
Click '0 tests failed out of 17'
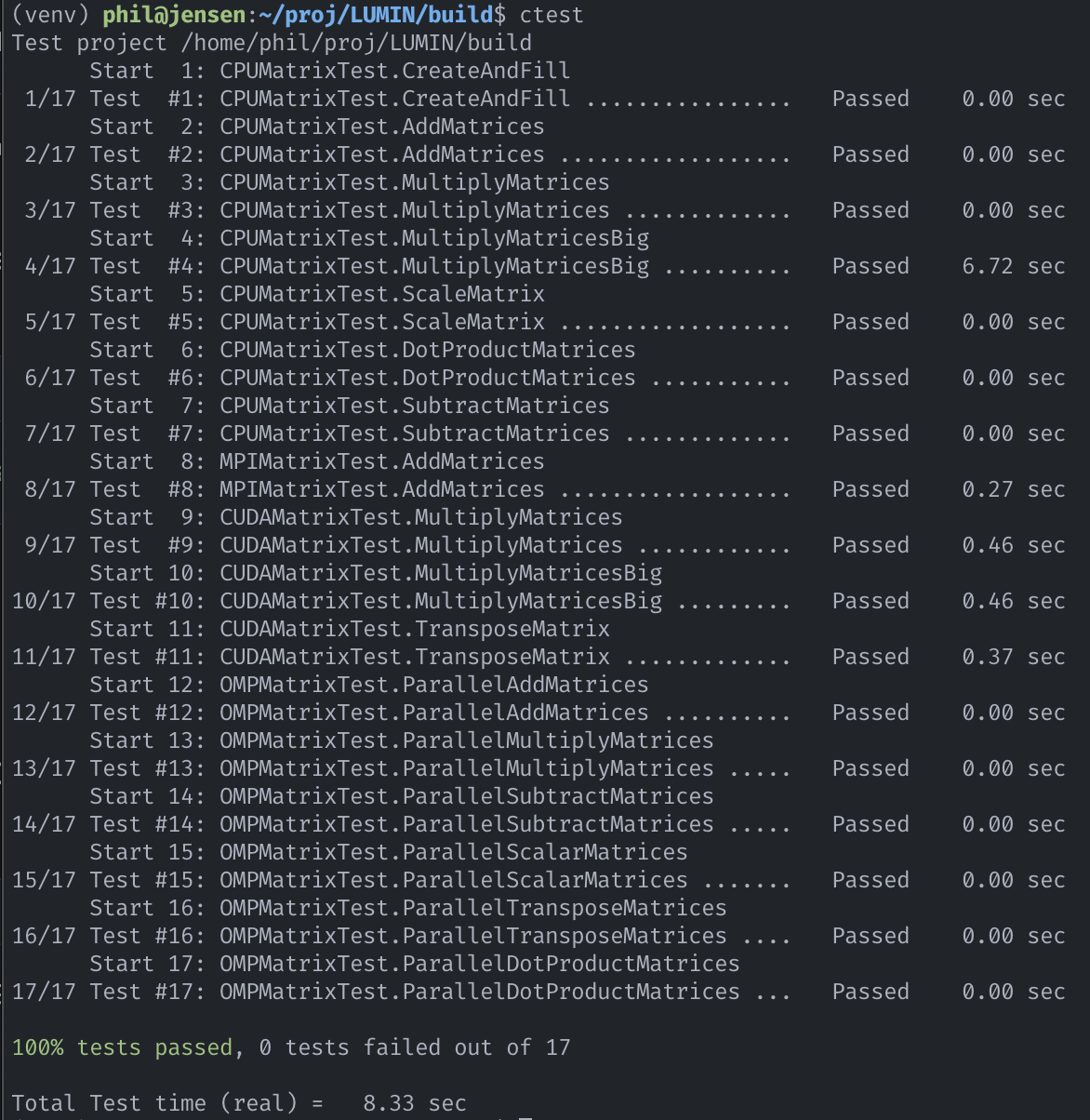415,1047
